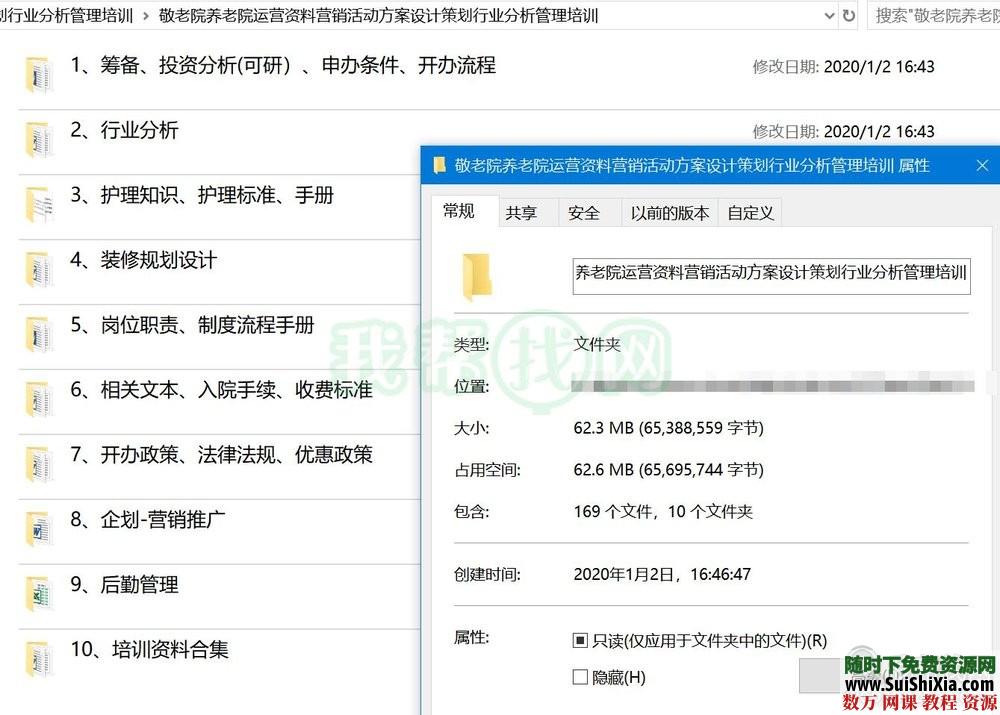
Task: Select the 安全 tab
Action: coord(584,212)
